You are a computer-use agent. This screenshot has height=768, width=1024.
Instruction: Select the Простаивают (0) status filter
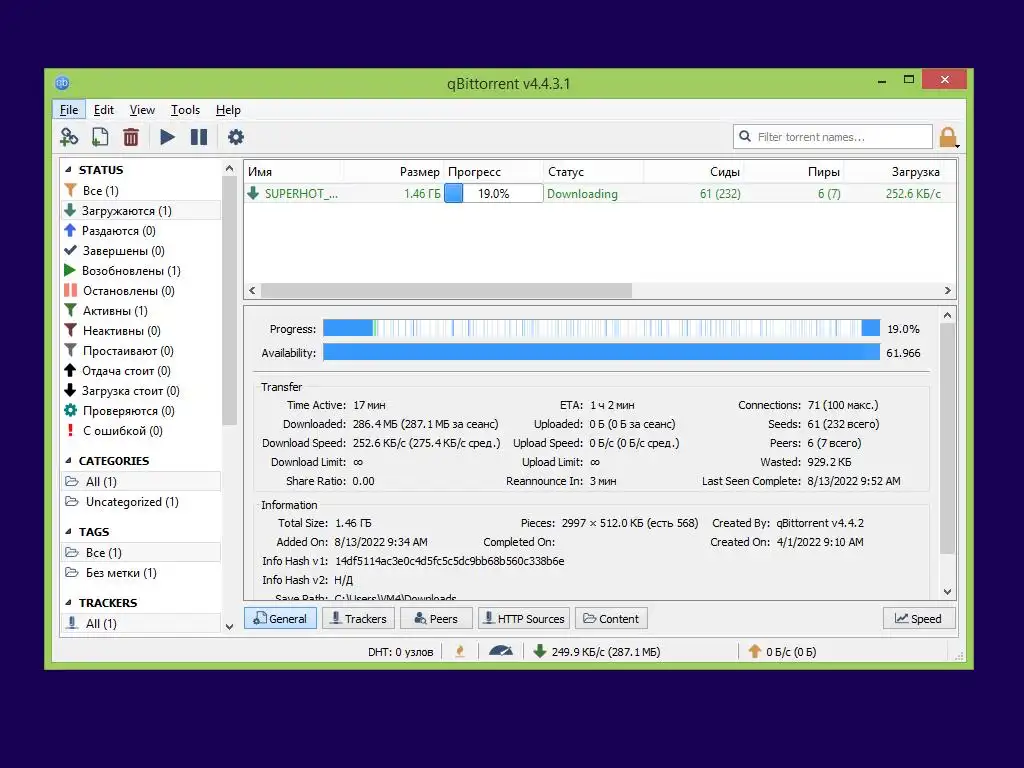[140, 351]
